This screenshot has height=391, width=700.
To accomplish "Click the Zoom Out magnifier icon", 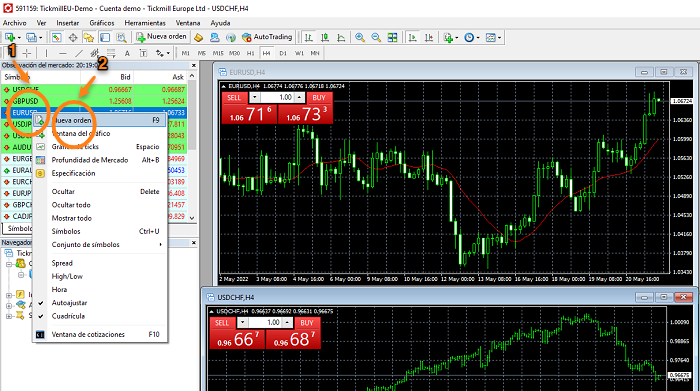I will point(376,37).
